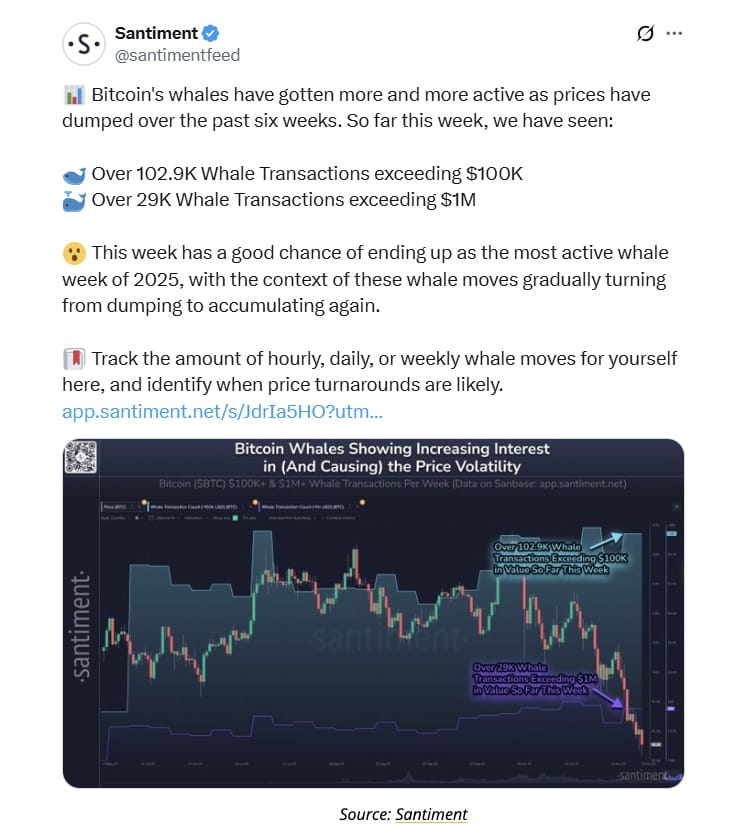Click the Santiment display name
Viewport: 740px width, 824px height.
pos(156,33)
